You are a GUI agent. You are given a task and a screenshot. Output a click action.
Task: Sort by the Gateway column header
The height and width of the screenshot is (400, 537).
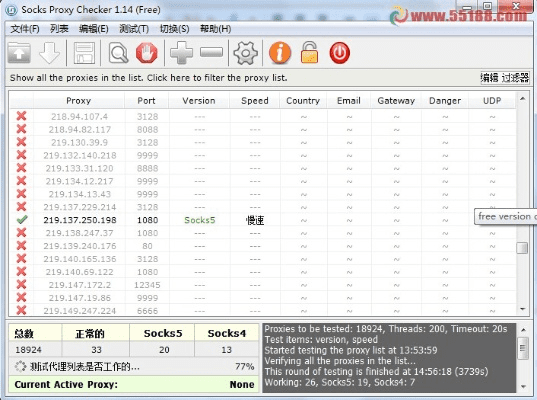[396, 101]
